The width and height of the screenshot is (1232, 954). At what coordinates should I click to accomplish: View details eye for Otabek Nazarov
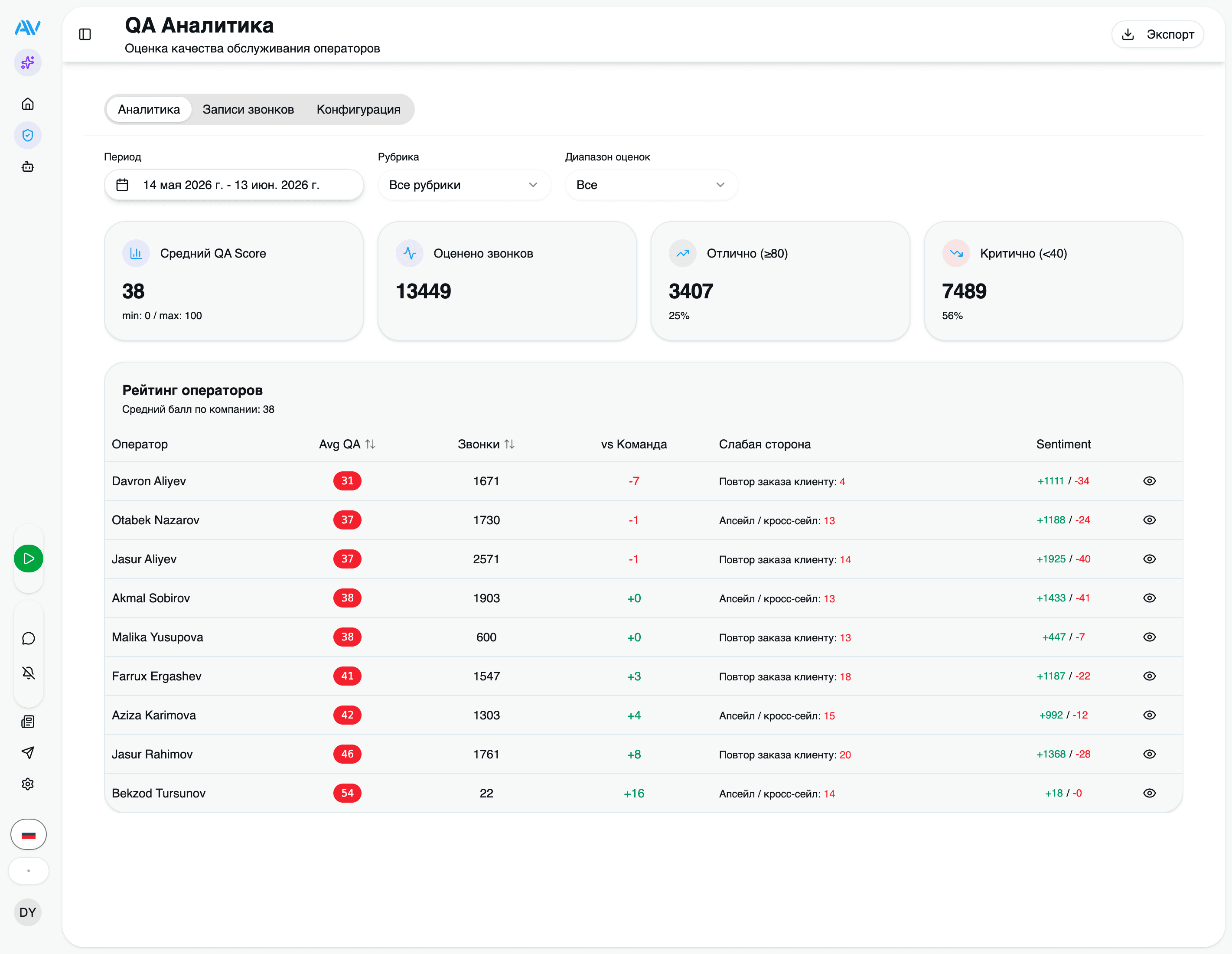1150,520
